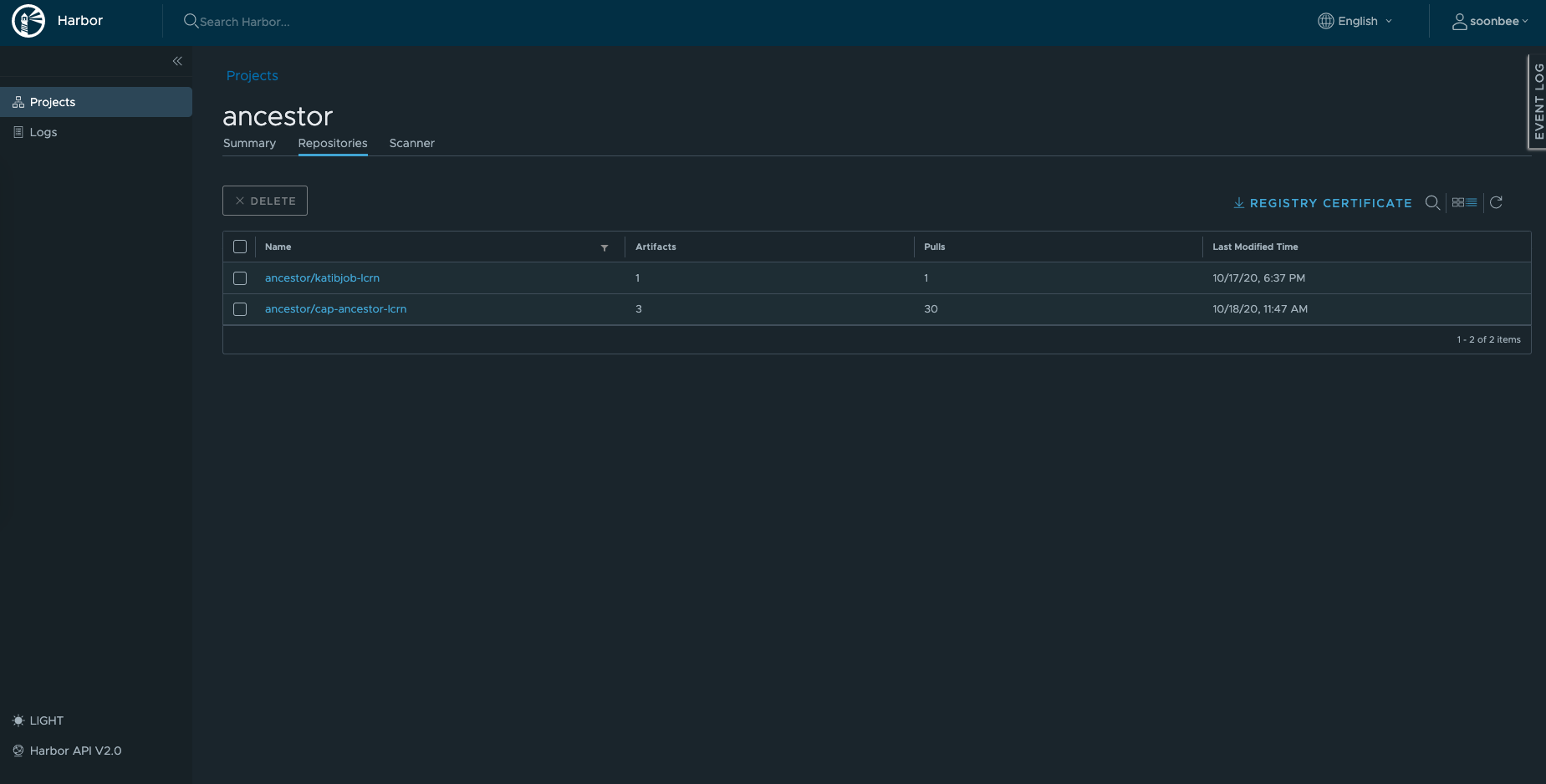Click the DELETE button
Image resolution: width=1546 pixels, height=784 pixels.
point(265,201)
